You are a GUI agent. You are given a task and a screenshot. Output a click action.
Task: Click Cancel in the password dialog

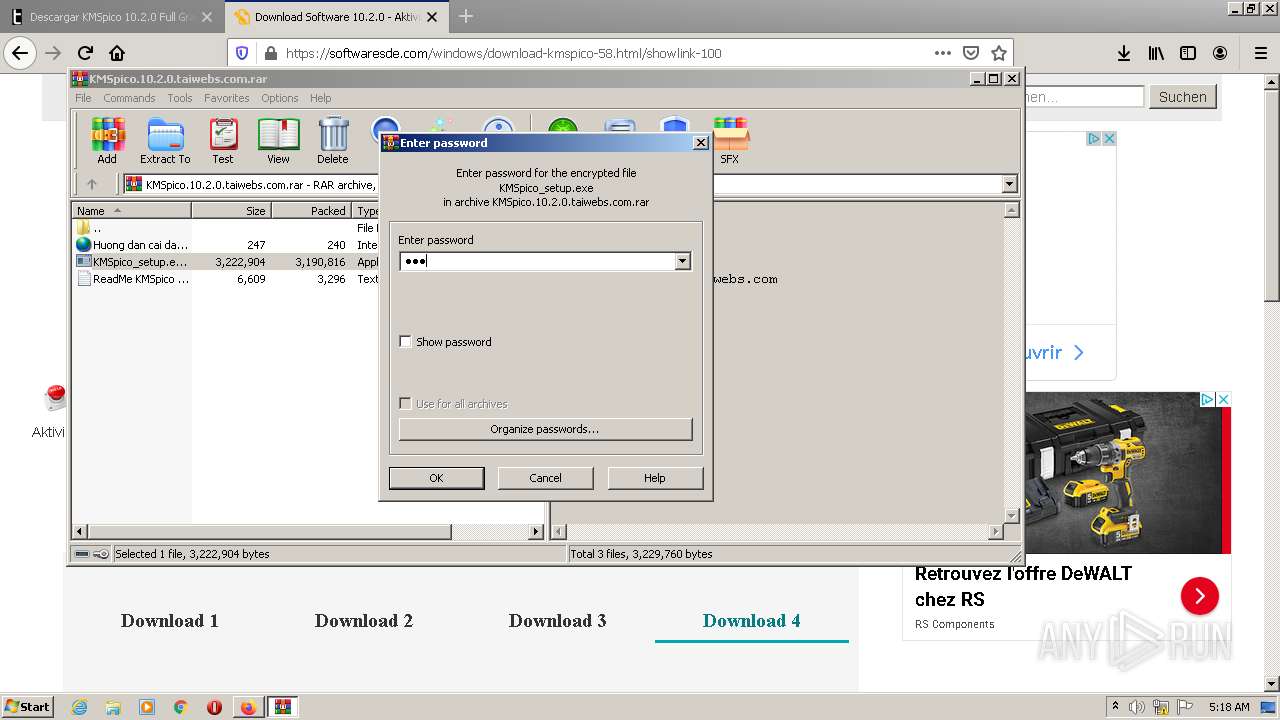click(x=545, y=478)
